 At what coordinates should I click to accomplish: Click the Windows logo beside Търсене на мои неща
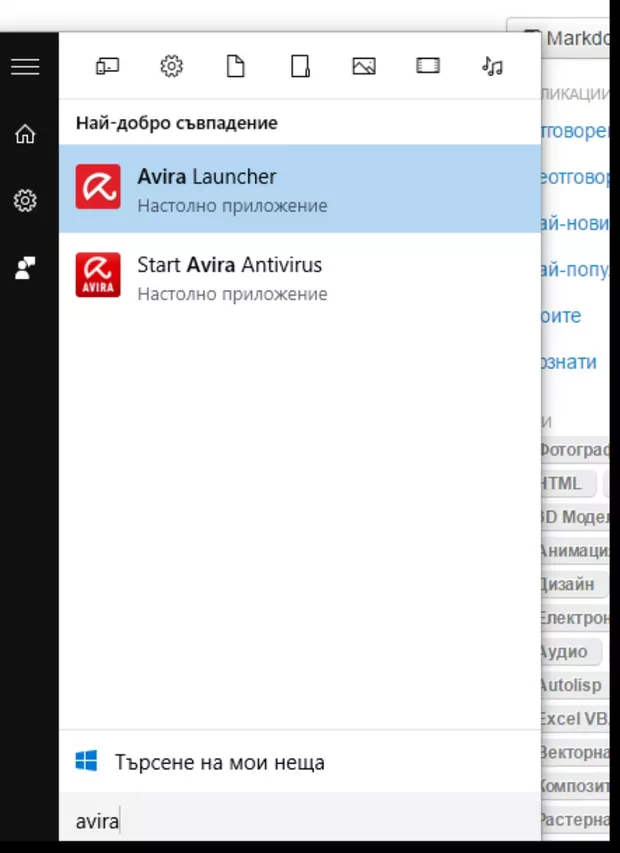coord(86,761)
